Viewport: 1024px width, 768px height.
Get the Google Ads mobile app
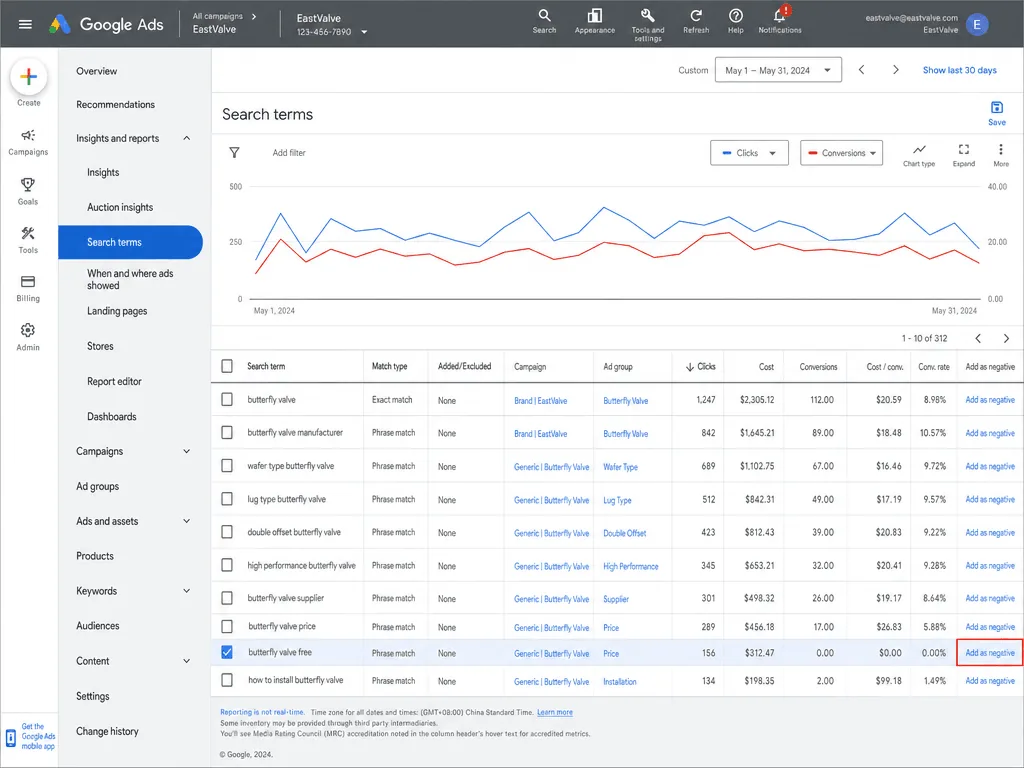[30, 736]
